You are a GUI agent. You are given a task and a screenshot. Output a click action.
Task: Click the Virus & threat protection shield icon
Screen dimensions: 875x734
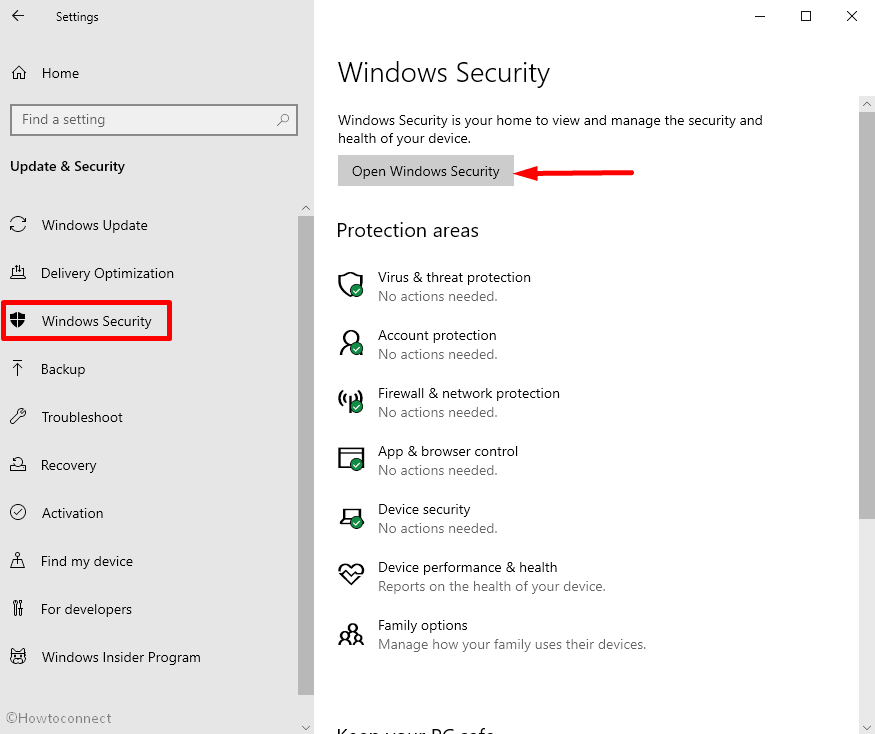[351, 285]
